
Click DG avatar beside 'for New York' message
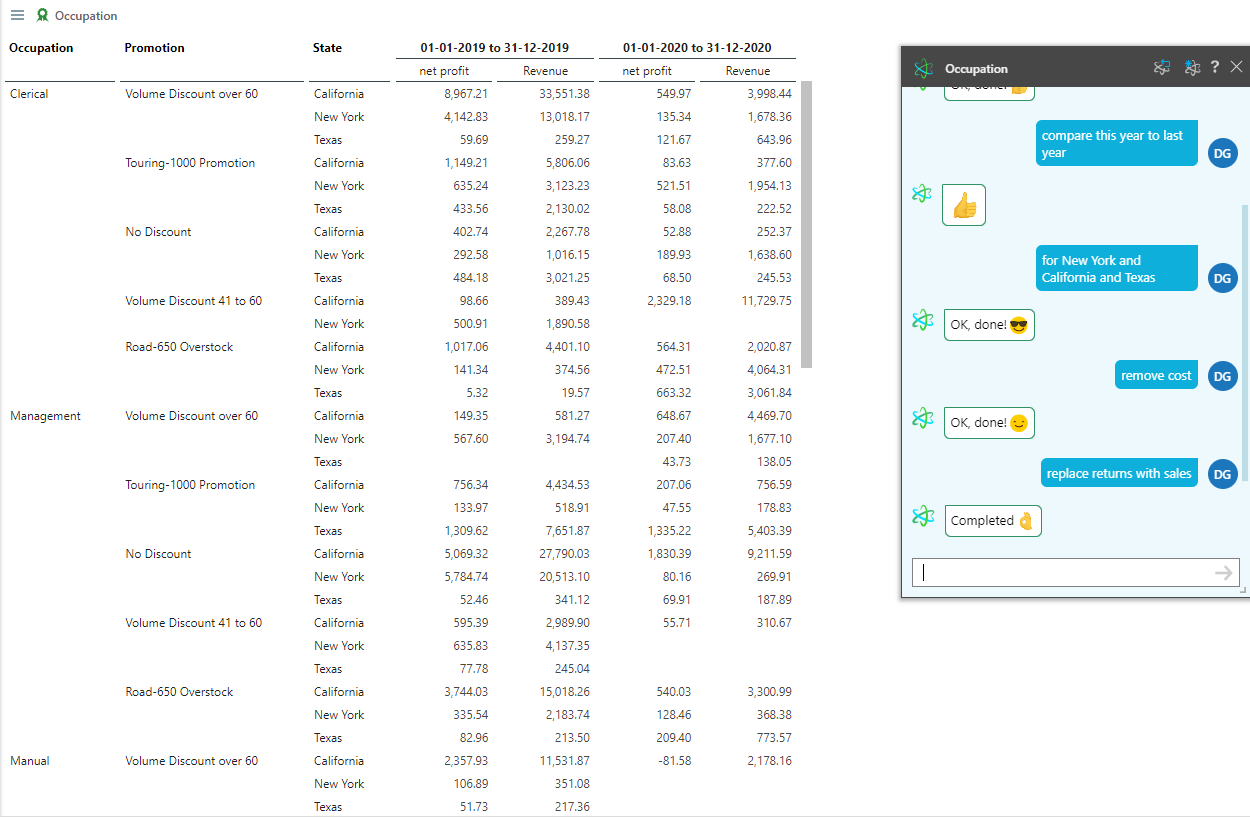pos(1223,278)
